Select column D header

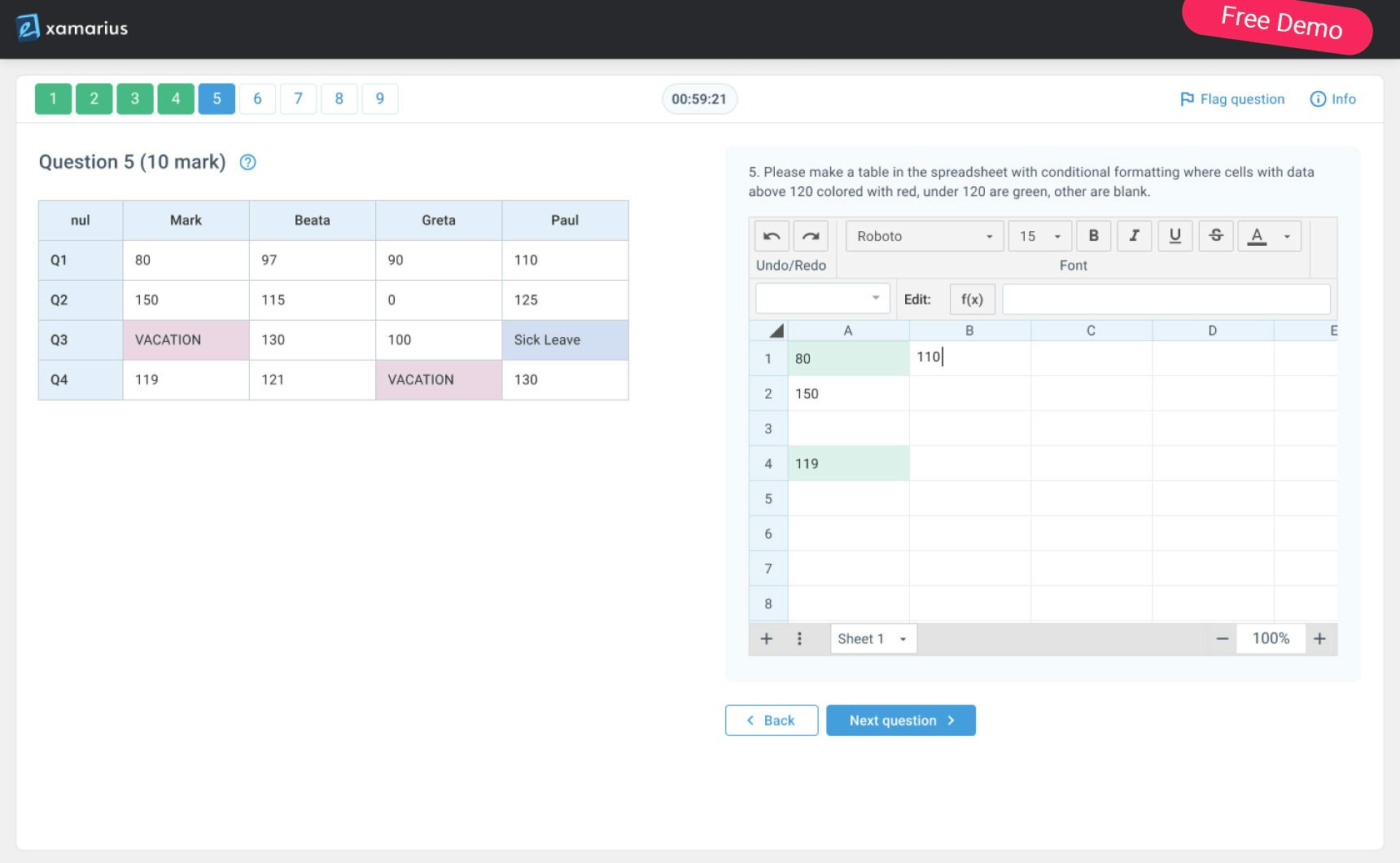tap(1213, 331)
